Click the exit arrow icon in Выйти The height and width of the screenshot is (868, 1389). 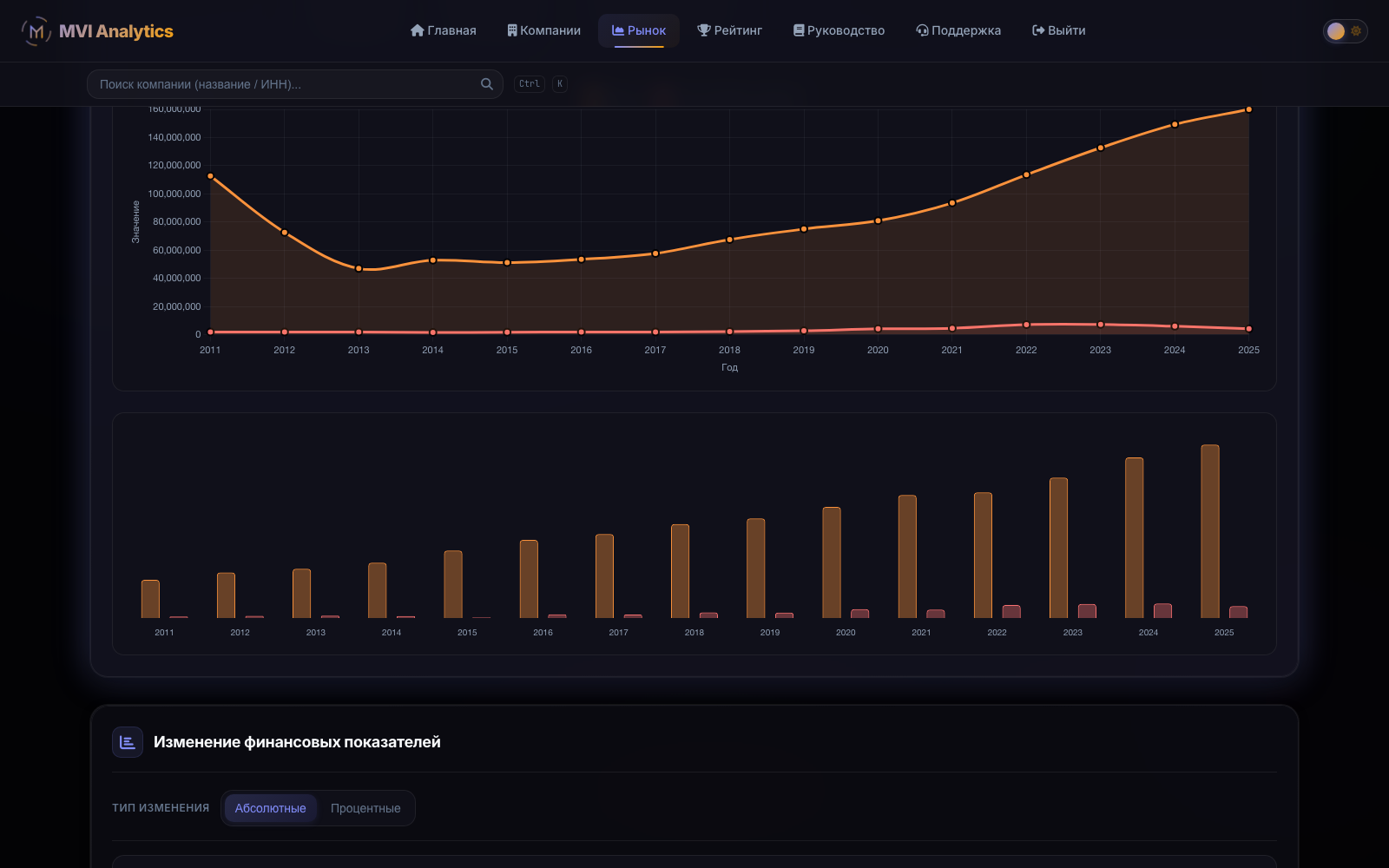tap(1038, 30)
